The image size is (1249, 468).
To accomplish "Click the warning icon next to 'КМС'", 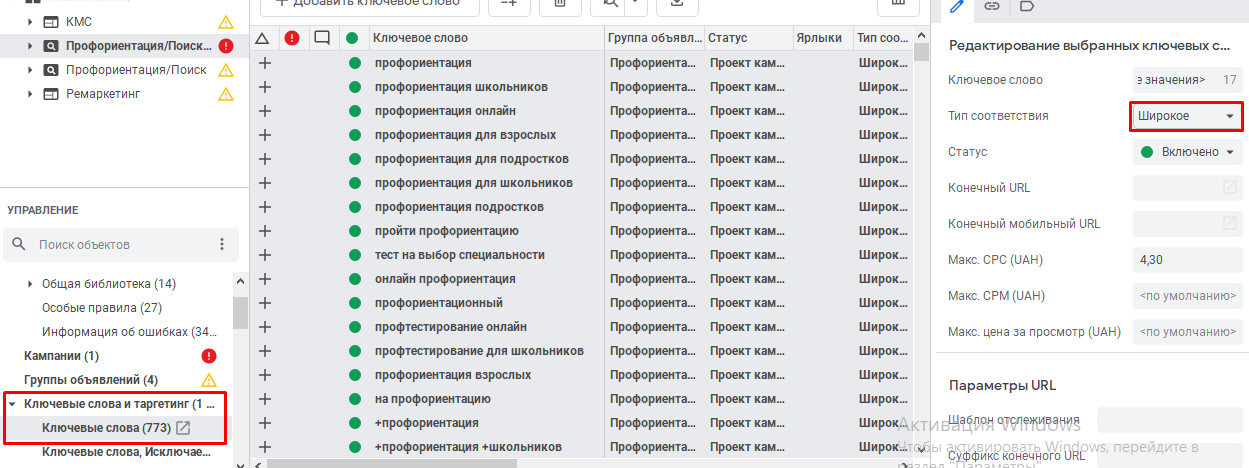I will coord(226,21).
